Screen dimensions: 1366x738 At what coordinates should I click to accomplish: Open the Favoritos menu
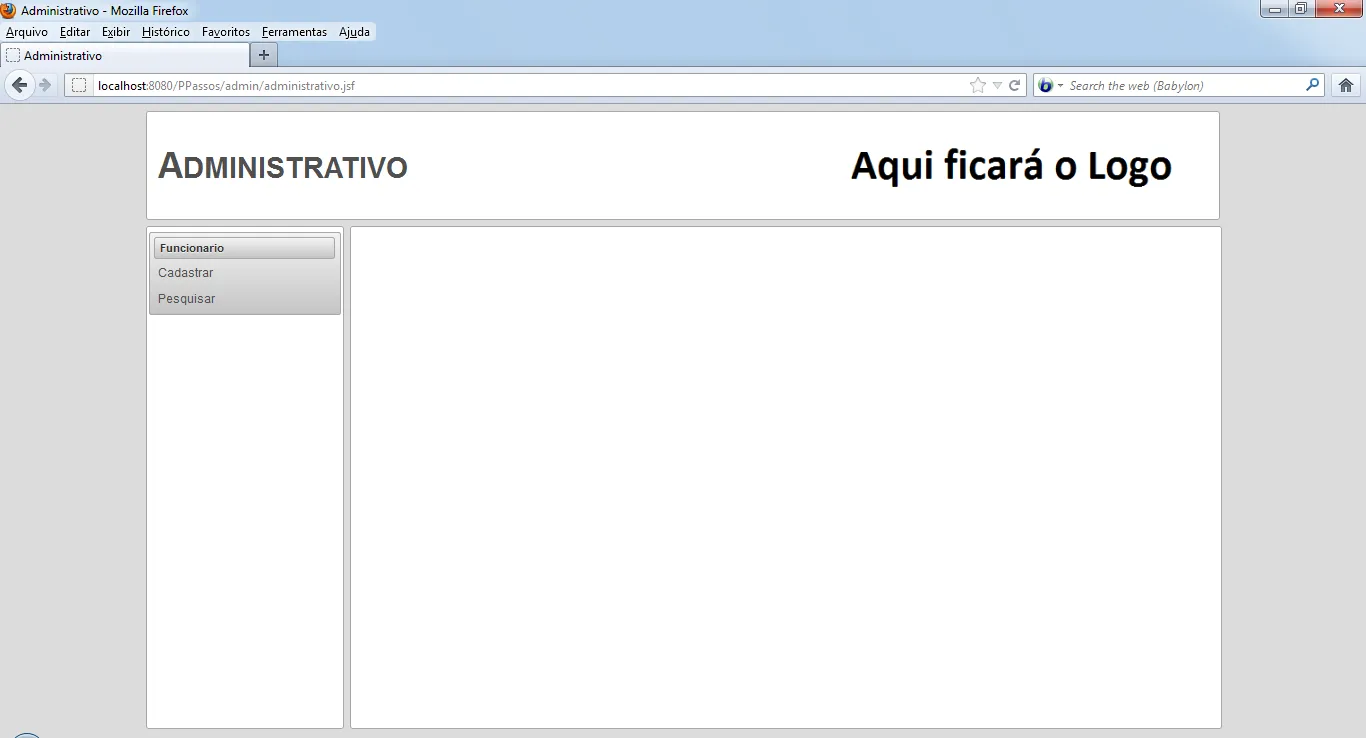tap(226, 32)
